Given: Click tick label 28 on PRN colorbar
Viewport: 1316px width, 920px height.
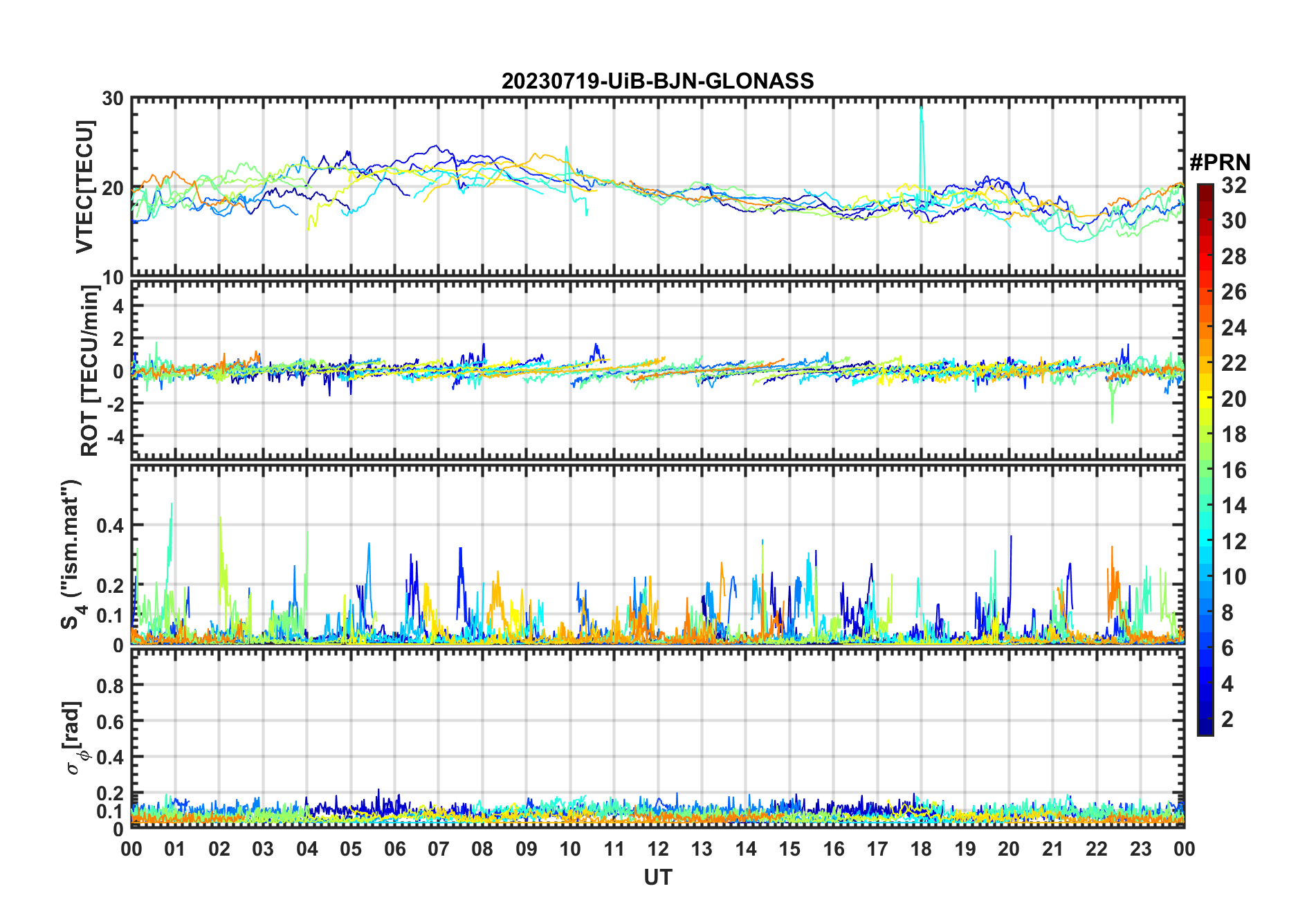Looking at the screenshot, I should (x=1234, y=257).
